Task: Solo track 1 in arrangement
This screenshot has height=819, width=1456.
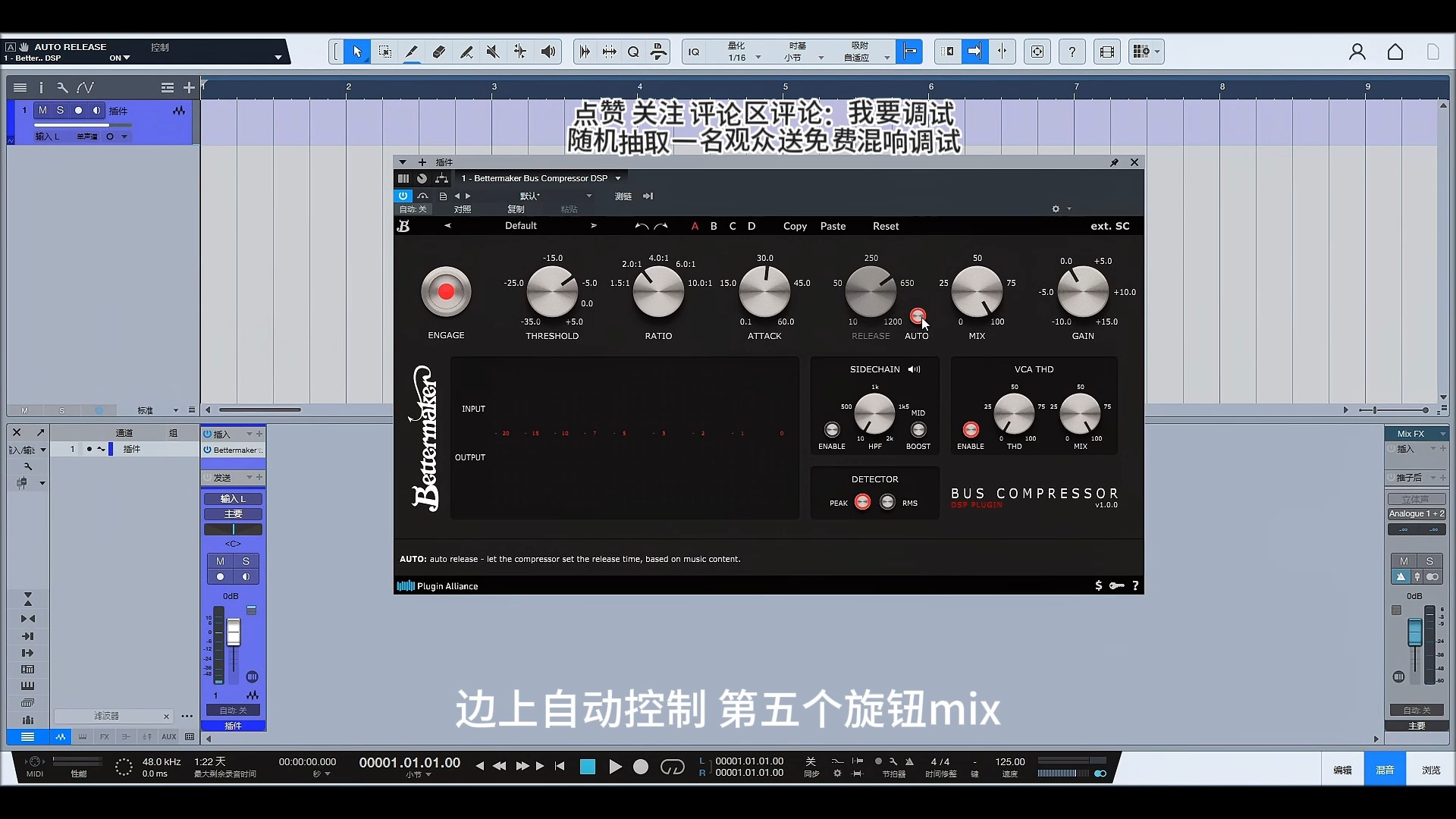Action: point(60,110)
